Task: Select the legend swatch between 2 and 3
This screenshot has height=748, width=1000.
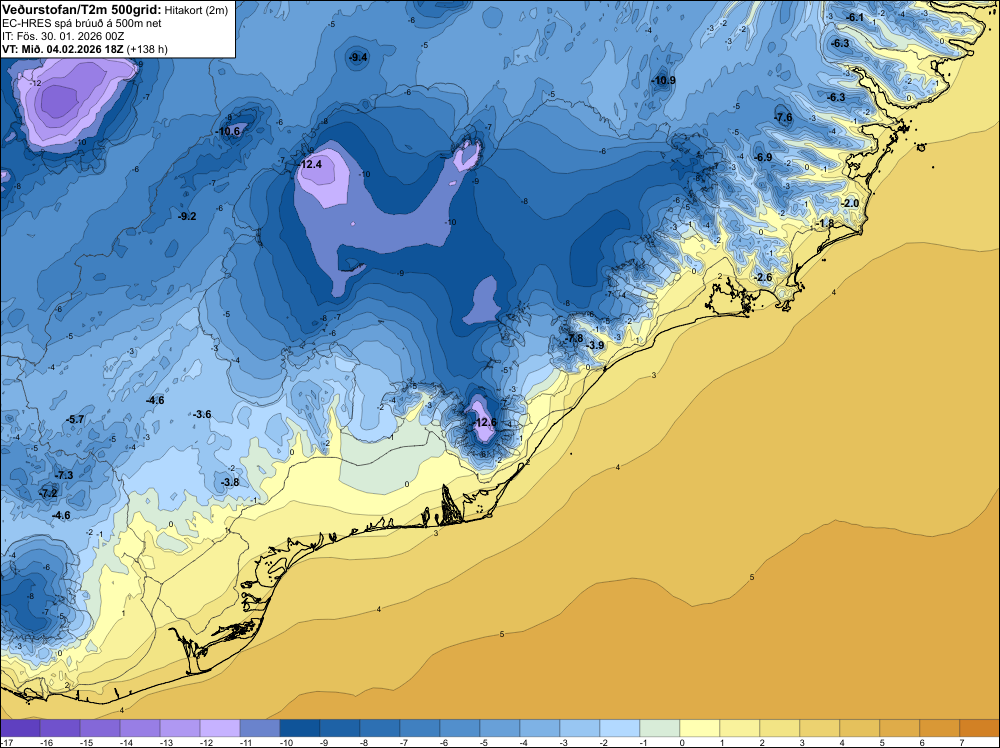Action: point(779,728)
